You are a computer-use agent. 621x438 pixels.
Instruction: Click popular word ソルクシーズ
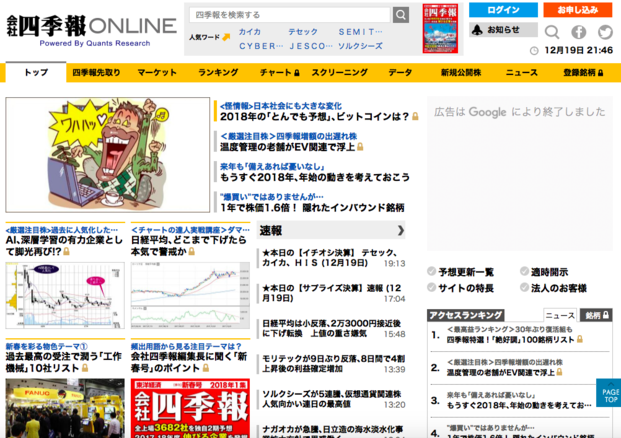(x=360, y=46)
